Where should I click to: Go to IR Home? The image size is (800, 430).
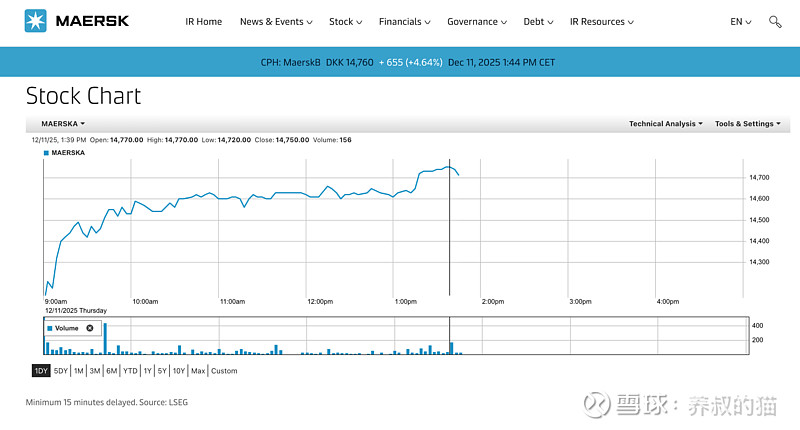(x=204, y=22)
